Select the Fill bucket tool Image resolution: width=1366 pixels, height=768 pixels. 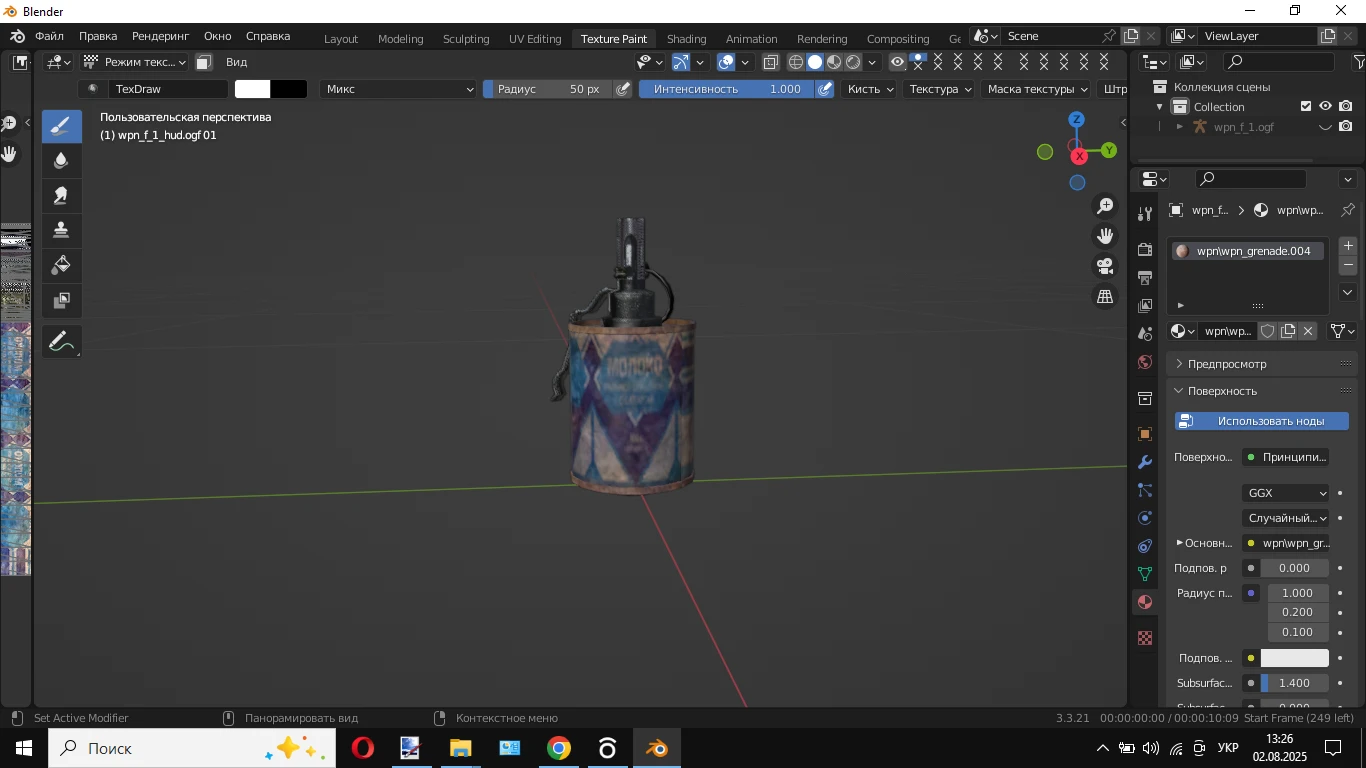click(61, 265)
